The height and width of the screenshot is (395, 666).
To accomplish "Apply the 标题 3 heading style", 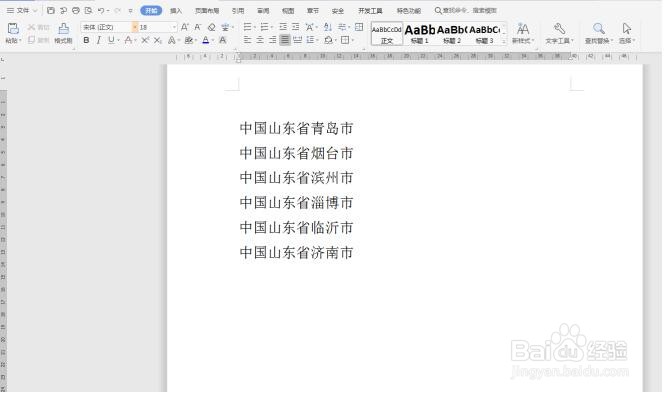I will (x=484, y=34).
